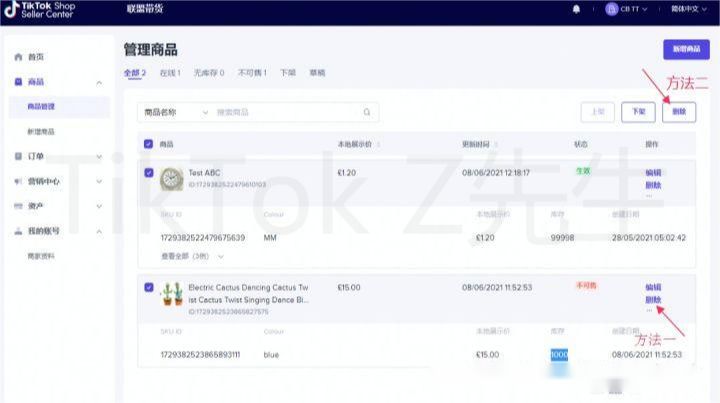Open 商家资料 in the sidebar
The image size is (720, 403).
click(x=41, y=256)
